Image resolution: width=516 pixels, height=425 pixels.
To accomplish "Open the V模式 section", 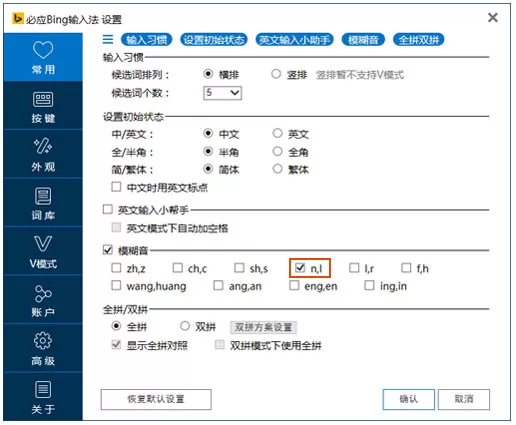I will coord(43,252).
